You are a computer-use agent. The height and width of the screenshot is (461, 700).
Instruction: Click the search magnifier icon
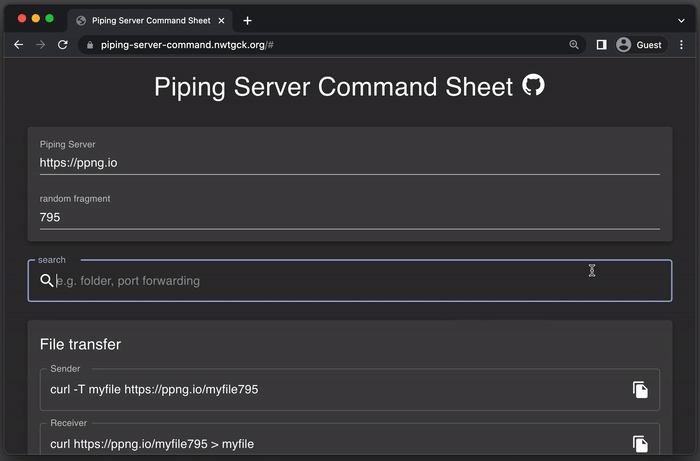(x=47, y=281)
